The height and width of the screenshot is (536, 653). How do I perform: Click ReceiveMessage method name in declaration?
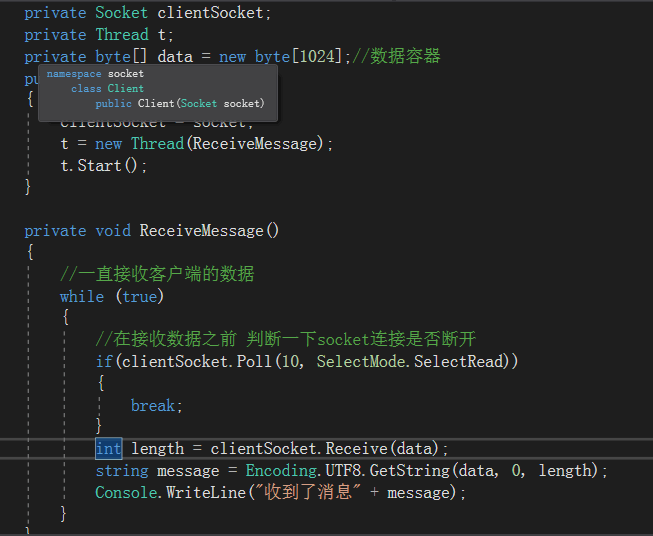coord(202,231)
